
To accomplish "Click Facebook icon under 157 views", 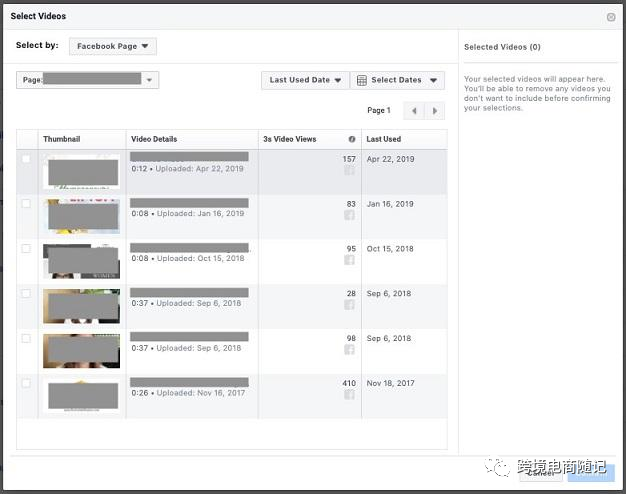I will tap(349, 171).
